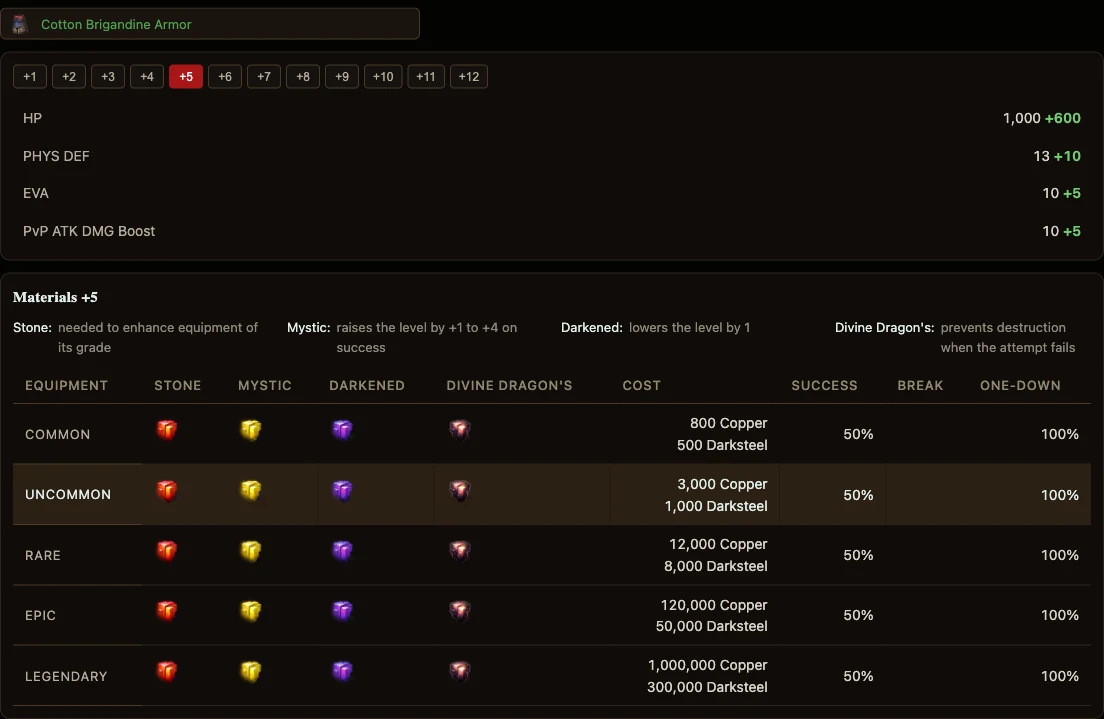Screen dimensions: 1104x719
Task: Click the Divine Dragon's icon in Legendary row
Action: (x=460, y=671)
